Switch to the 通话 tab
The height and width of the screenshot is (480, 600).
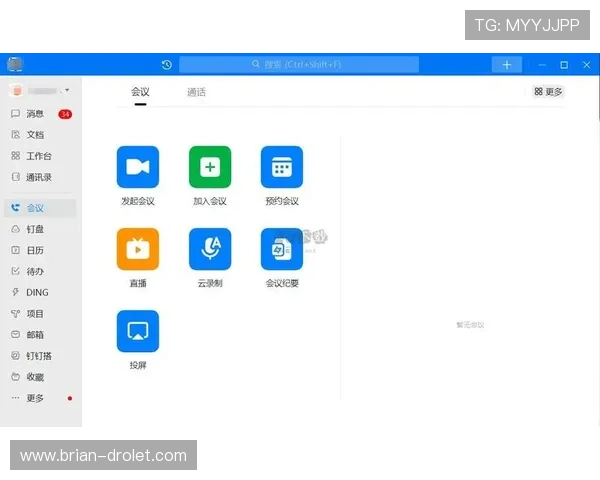click(x=196, y=92)
